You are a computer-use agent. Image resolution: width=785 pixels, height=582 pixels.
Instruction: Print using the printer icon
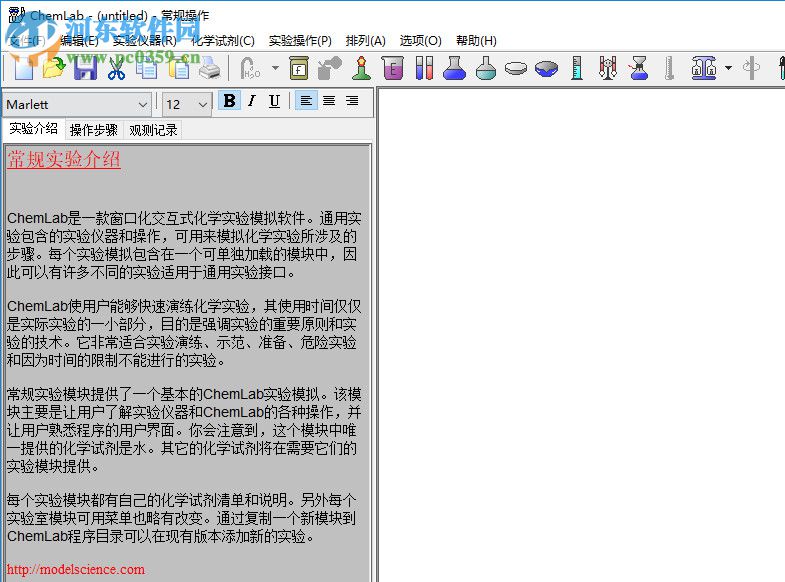coord(209,69)
